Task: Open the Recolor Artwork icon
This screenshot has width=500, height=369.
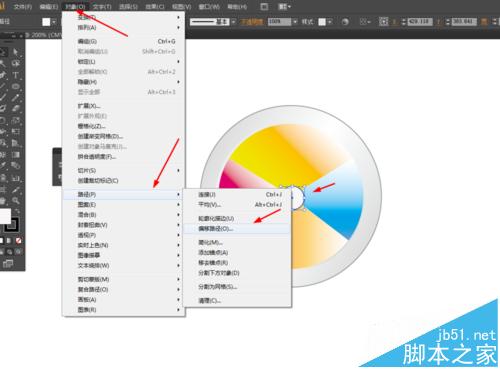Action: [345, 22]
